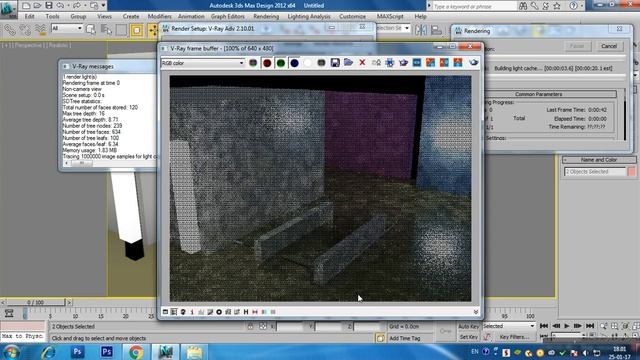
Task: Click H stamp icon in frame buffer bottom bar
Action: click(x=246, y=312)
